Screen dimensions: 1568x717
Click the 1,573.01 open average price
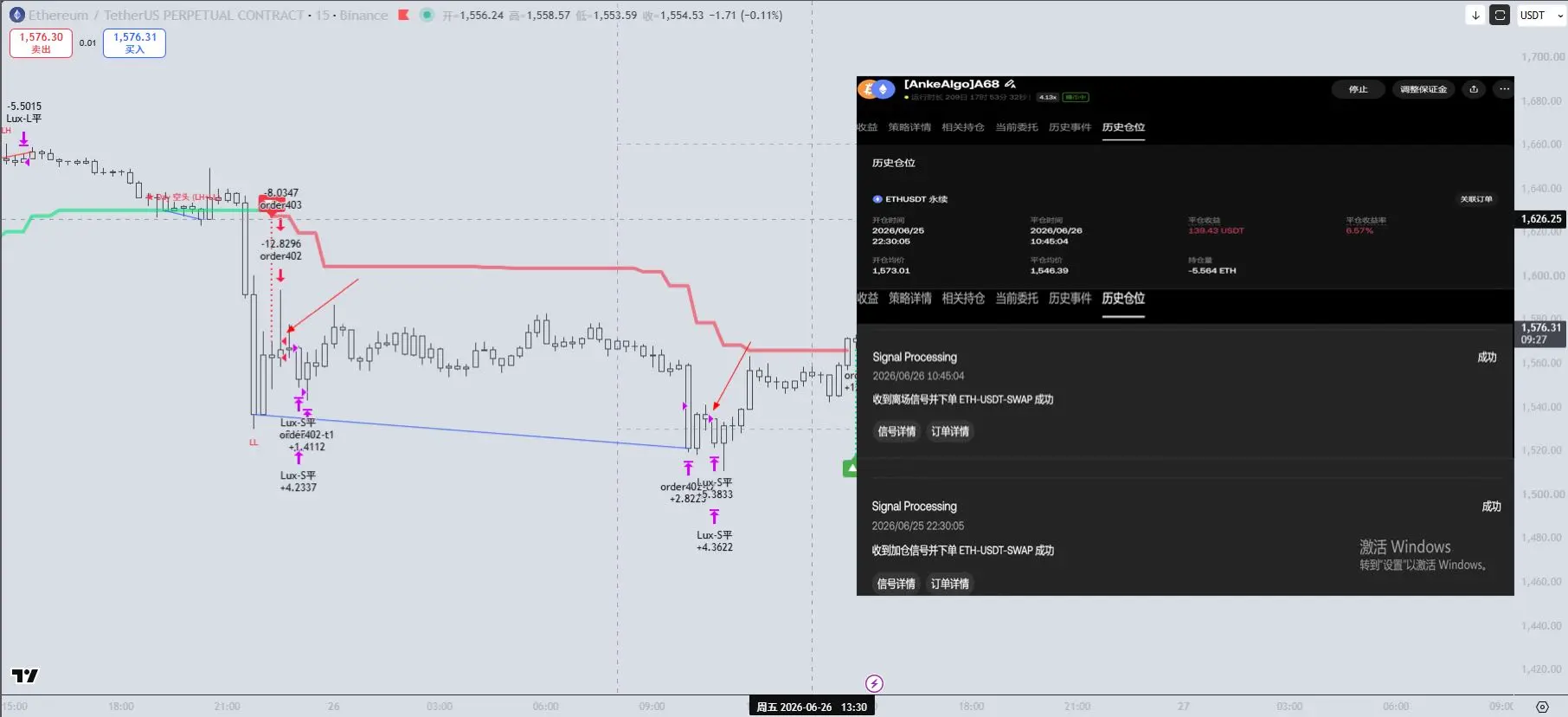click(891, 270)
